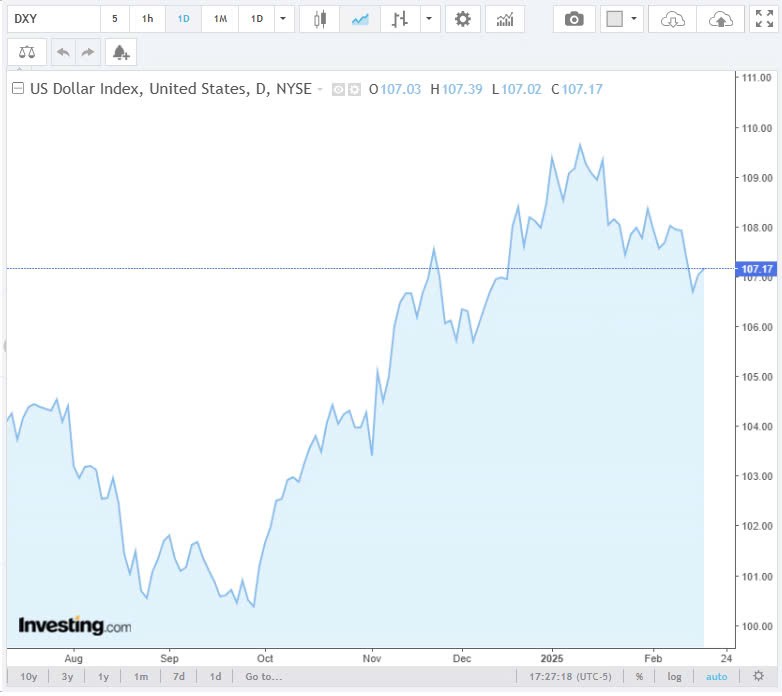Toggle percentage scale mode
This screenshot has width=782, height=696.
pyautogui.click(x=639, y=677)
